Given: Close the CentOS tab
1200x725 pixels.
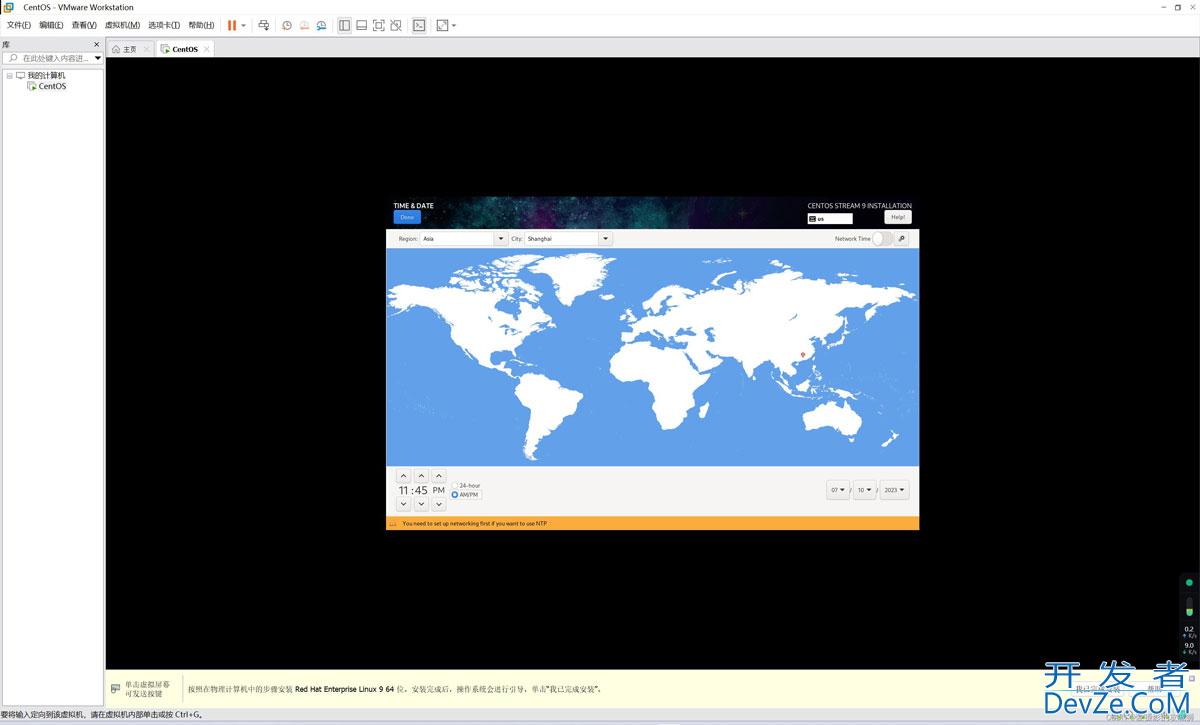Looking at the screenshot, I should click(x=207, y=49).
